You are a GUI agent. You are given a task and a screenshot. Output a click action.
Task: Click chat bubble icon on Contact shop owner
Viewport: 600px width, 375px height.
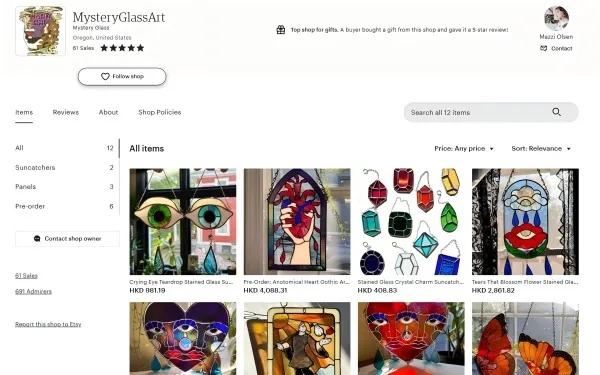coord(37,239)
